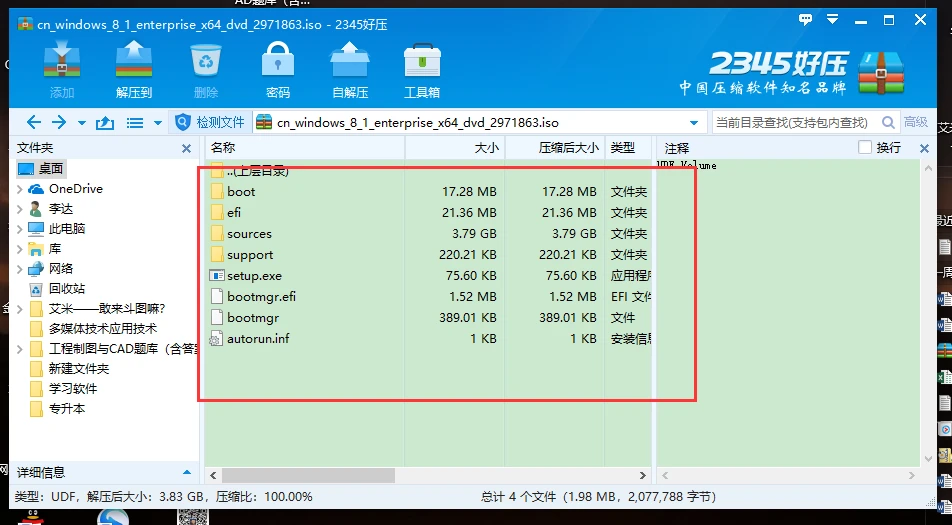The width and height of the screenshot is (952, 525).
Task: Go up one directory level arrow
Action: 105,123
